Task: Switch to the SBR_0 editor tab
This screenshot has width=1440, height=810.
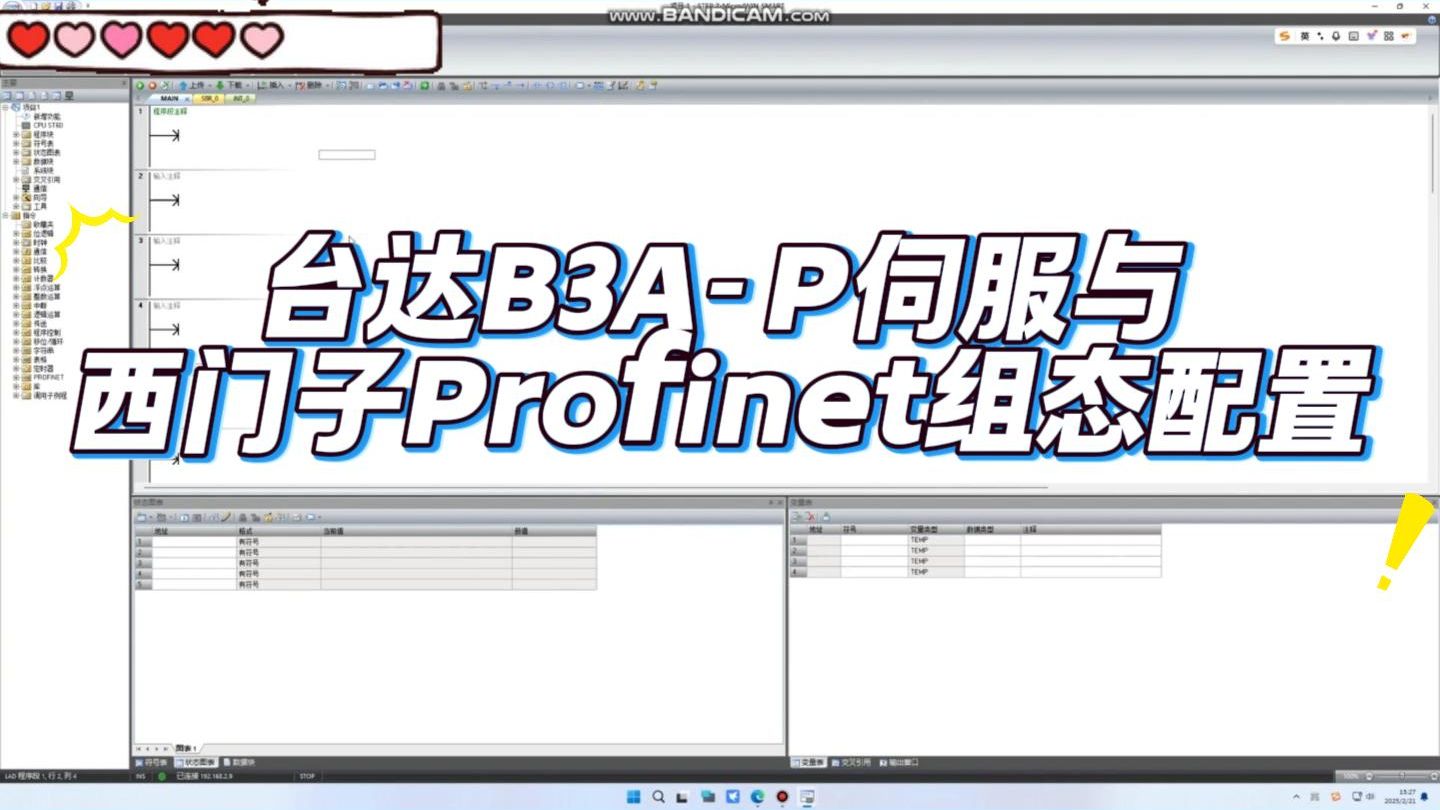Action: (207, 99)
